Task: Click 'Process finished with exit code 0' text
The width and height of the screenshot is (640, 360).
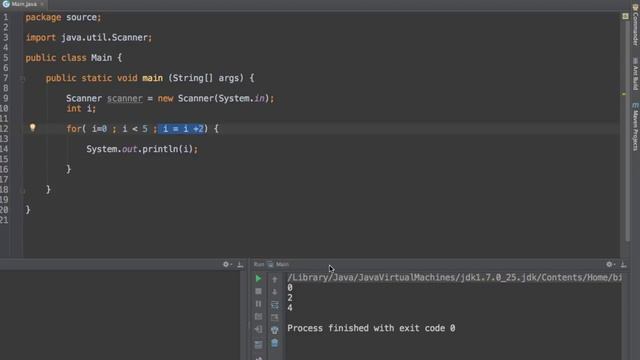Action: click(371, 328)
